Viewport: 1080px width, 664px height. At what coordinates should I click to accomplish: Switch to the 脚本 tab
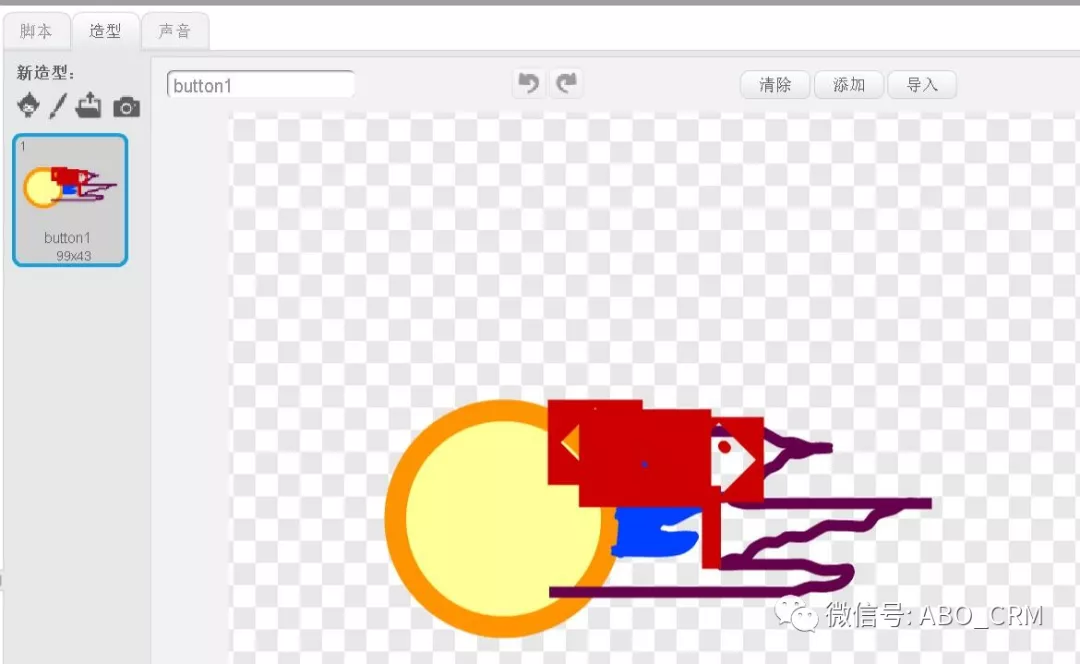point(36,31)
